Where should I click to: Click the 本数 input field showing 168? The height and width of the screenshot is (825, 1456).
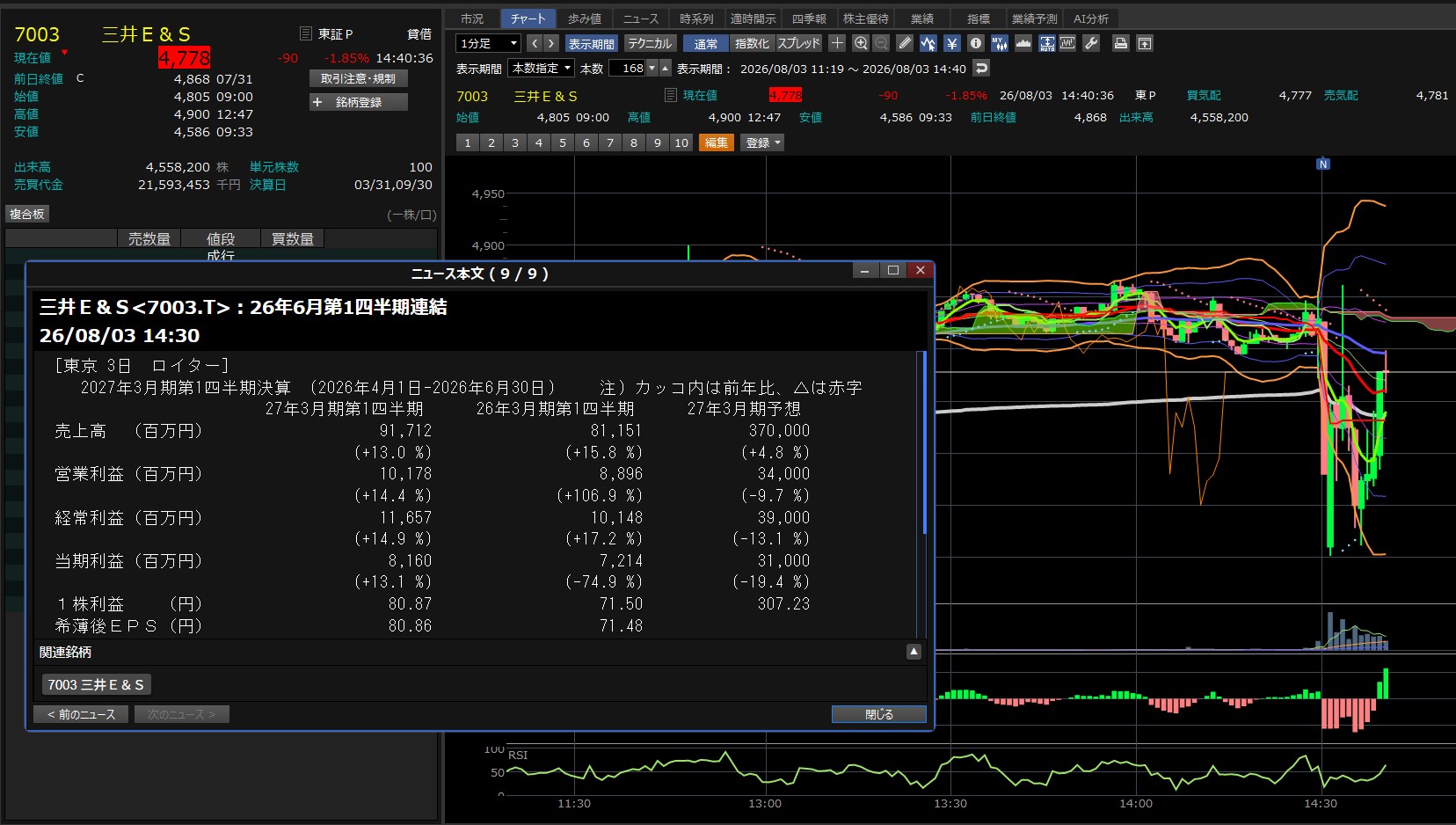(x=628, y=68)
